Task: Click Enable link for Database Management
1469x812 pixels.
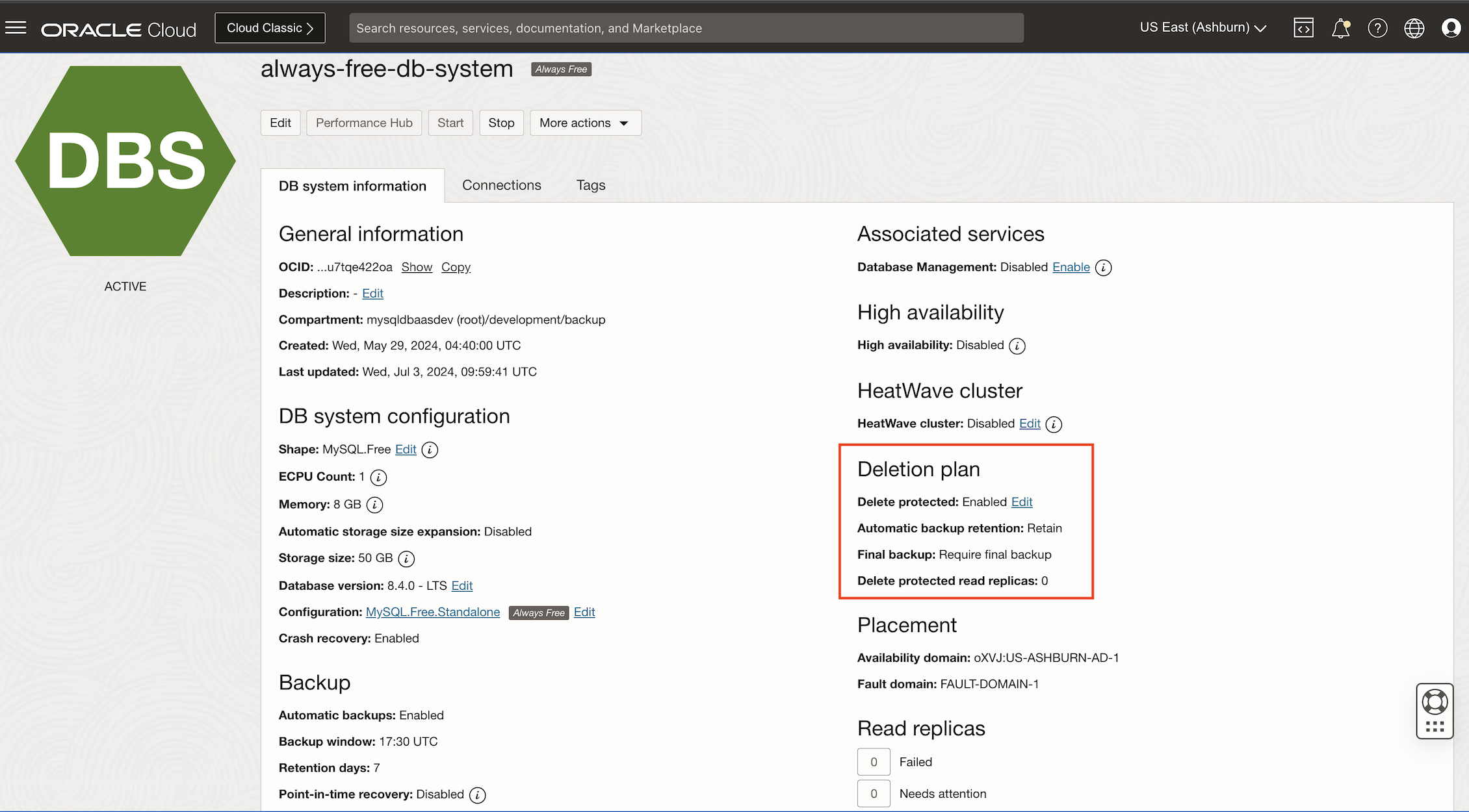Action: pyautogui.click(x=1071, y=267)
